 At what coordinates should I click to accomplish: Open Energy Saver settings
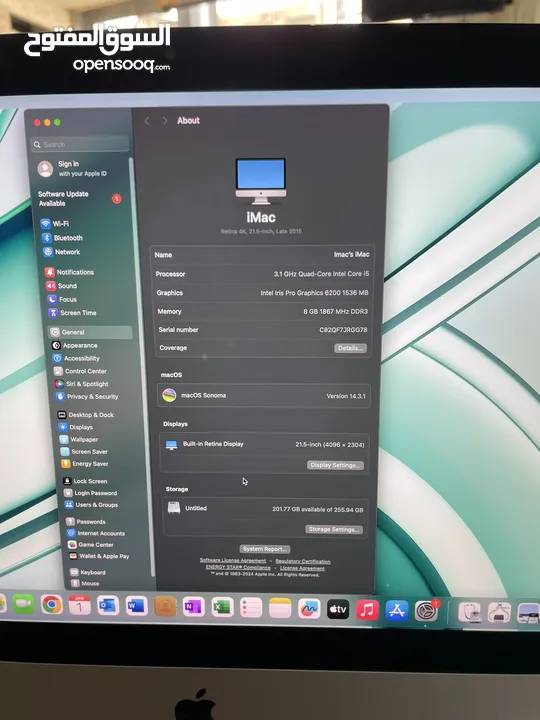point(85,464)
